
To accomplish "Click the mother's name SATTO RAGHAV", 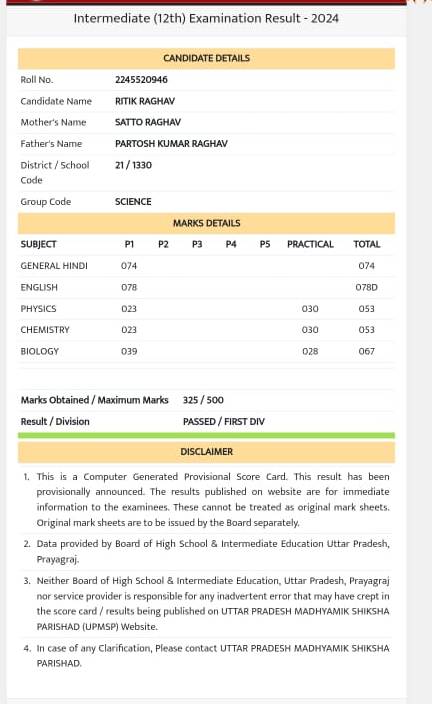I will [x=148, y=122].
